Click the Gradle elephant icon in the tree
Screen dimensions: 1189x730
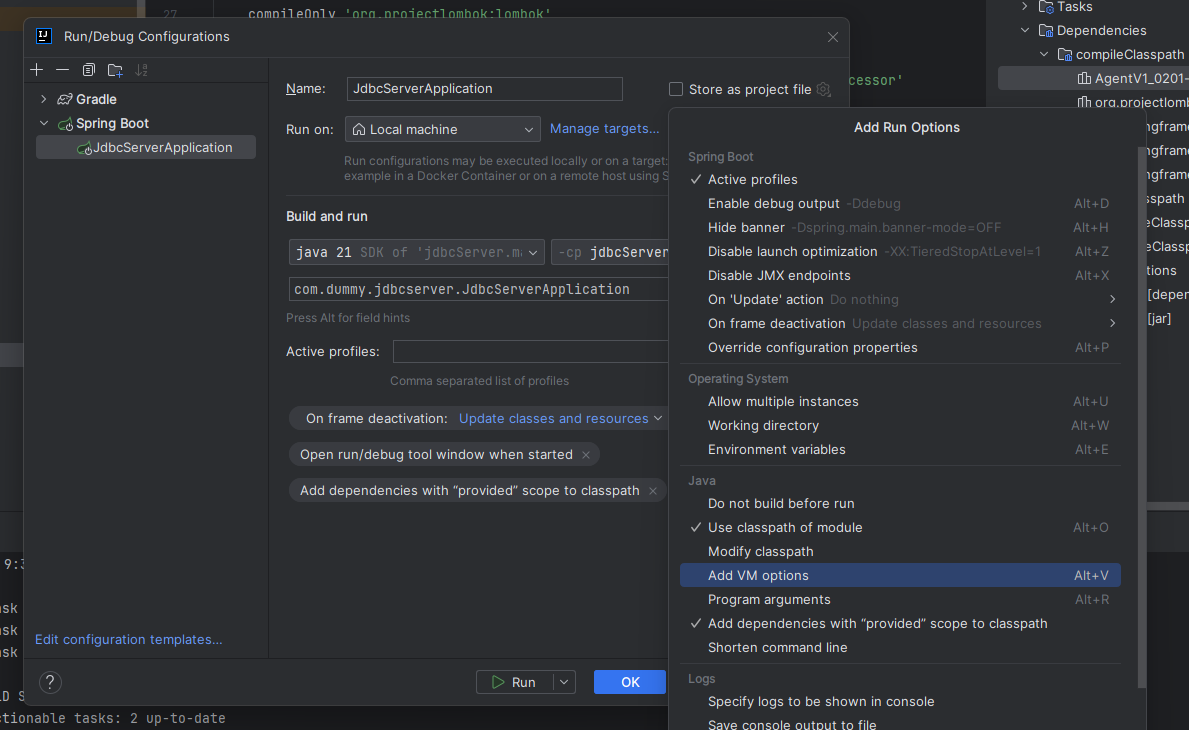(65, 99)
